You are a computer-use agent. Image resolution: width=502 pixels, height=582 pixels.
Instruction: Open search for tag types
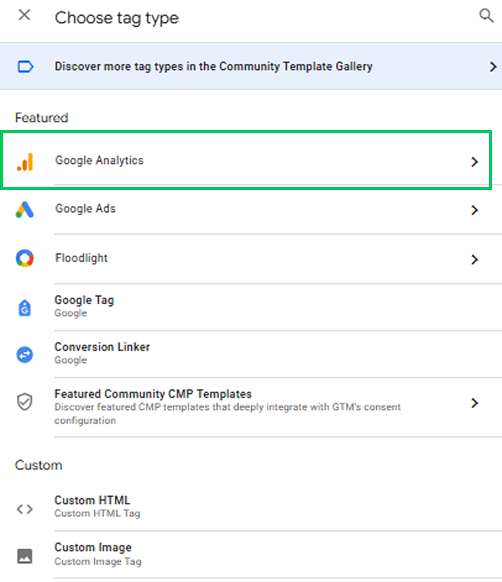(486, 16)
